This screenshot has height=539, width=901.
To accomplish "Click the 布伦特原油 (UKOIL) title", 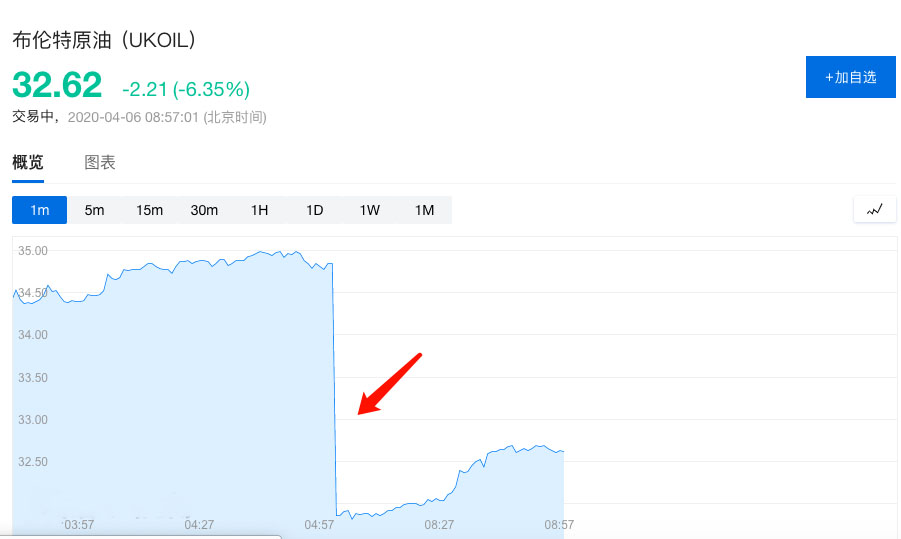I will (104, 40).
